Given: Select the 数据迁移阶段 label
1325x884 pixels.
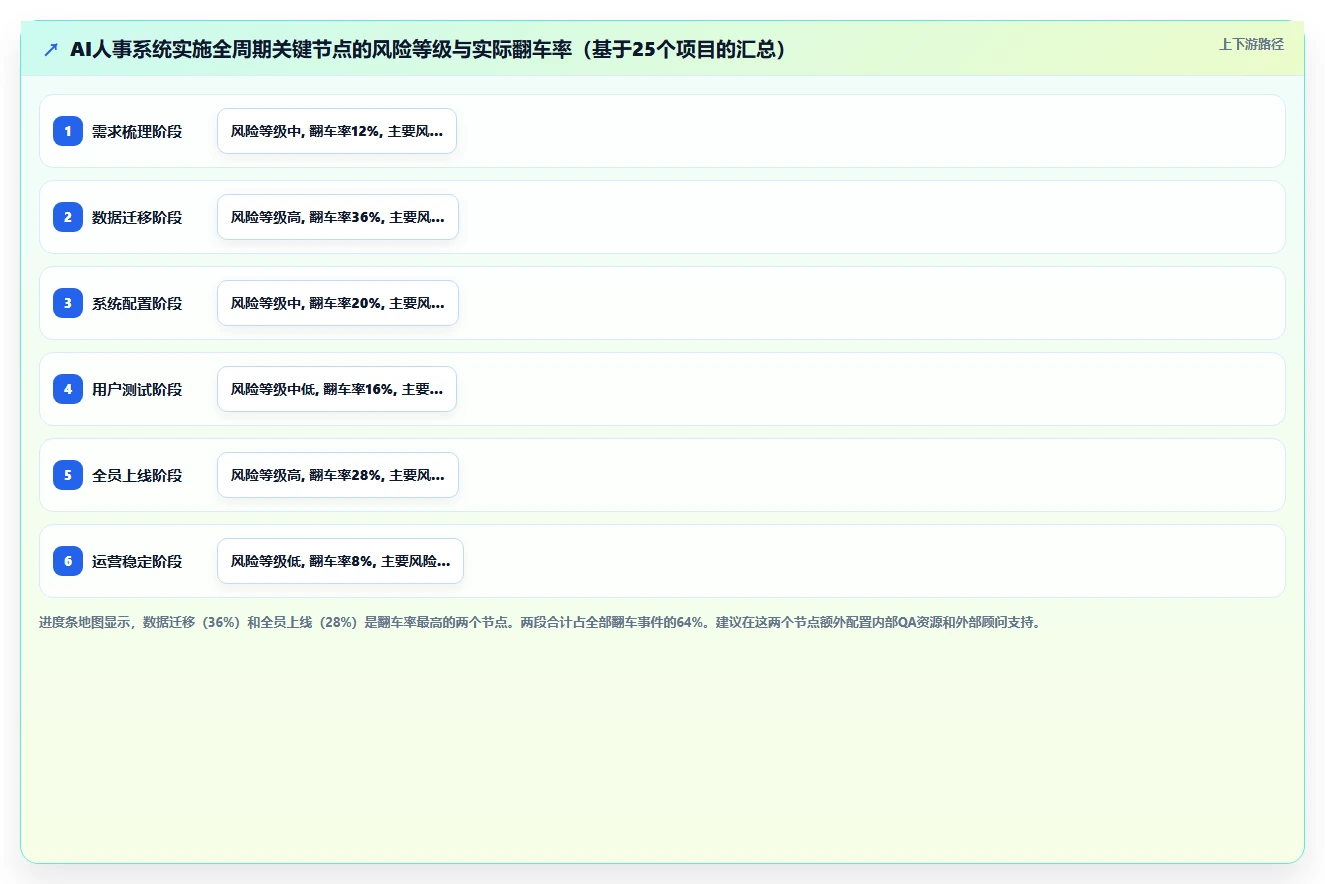Looking at the screenshot, I should tap(137, 217).
